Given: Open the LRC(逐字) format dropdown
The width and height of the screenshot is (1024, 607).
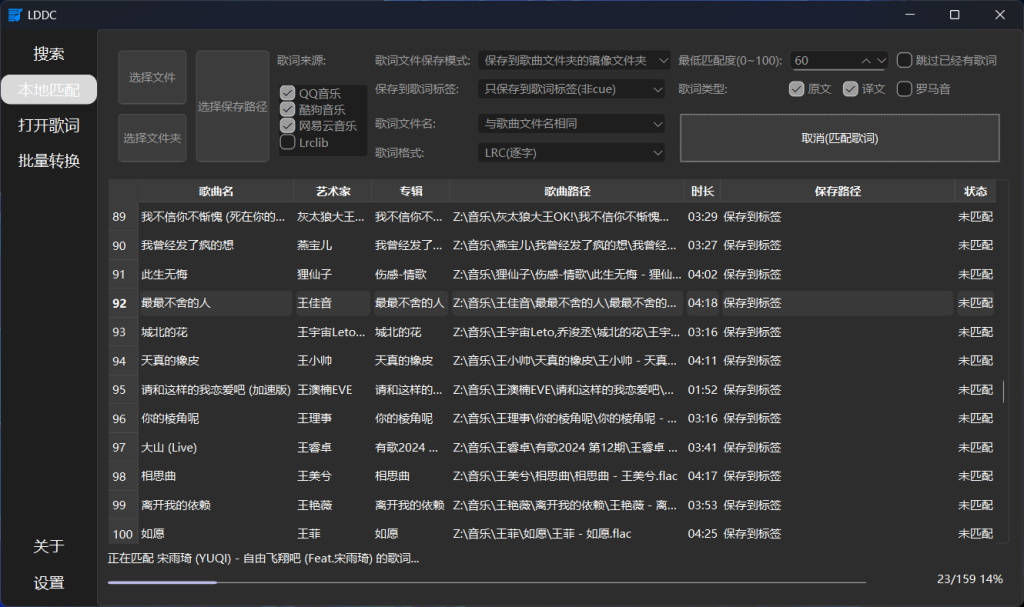Looking at the screenshot, I should point(570,152).
